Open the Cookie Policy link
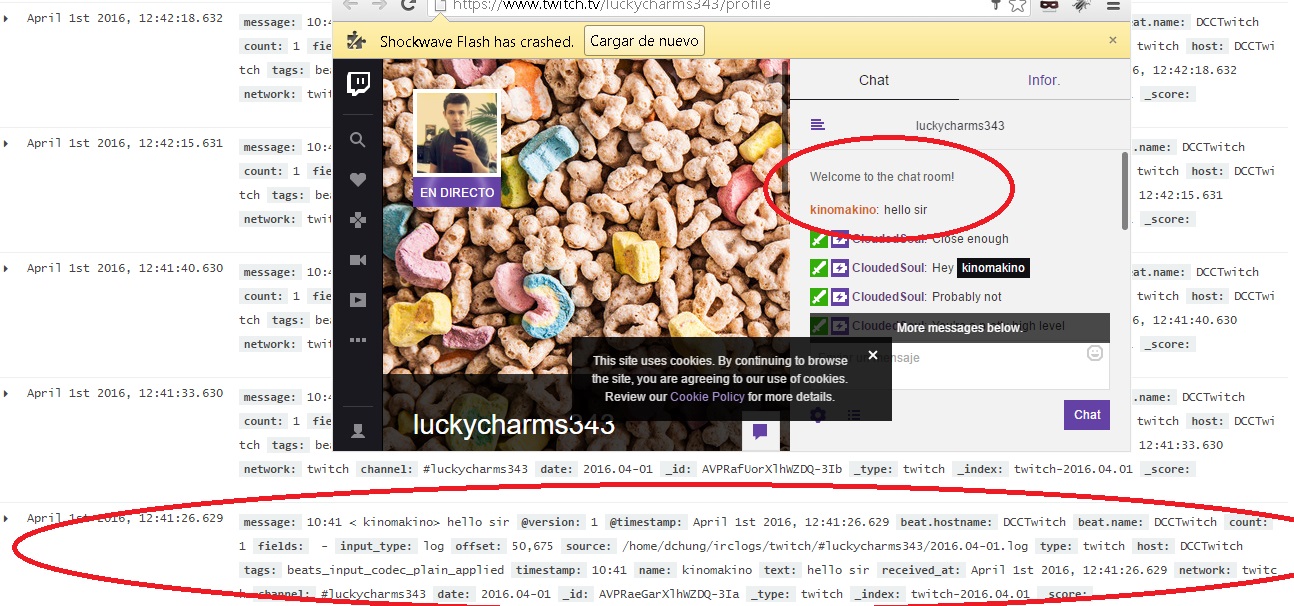Screen dimensions: 1294x606 [707, 397]
